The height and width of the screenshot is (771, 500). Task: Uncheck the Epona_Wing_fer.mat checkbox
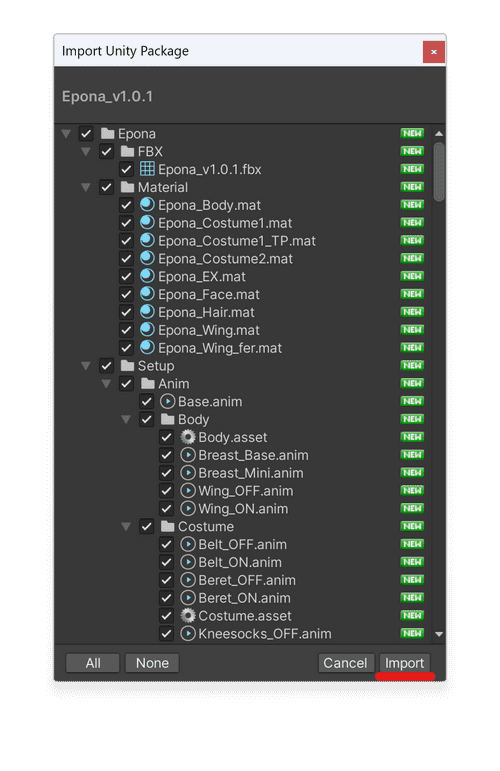click(x=126, y=348)
